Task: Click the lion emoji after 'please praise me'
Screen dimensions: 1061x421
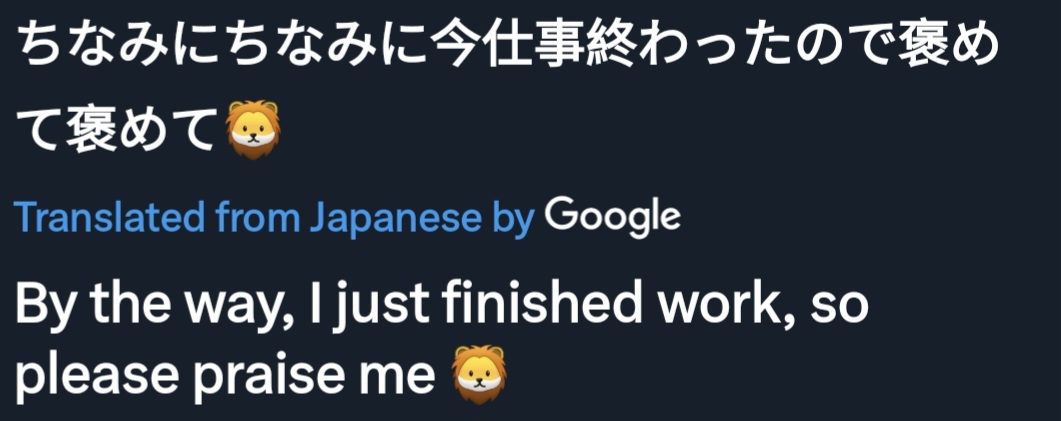Action: tap(479, 374)
